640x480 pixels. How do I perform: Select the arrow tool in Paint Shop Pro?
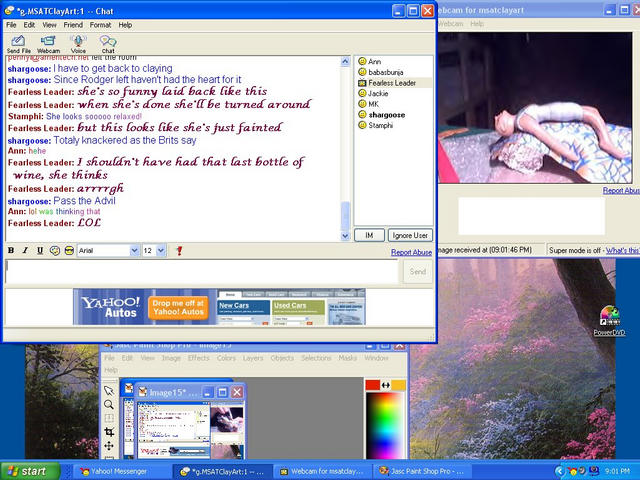(109, 391)
